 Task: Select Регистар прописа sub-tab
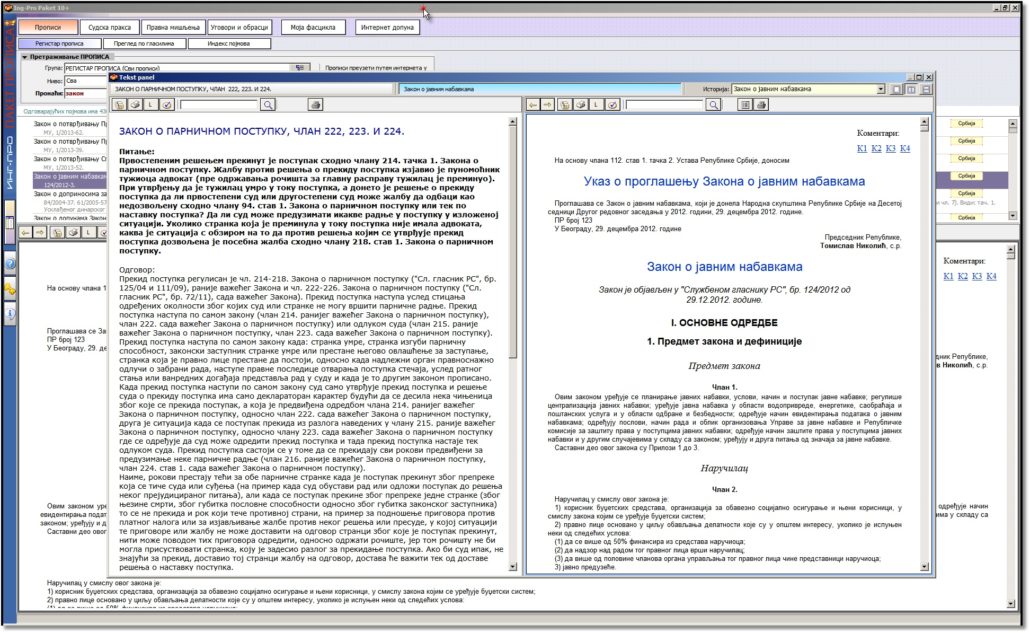tap(59, 44)
